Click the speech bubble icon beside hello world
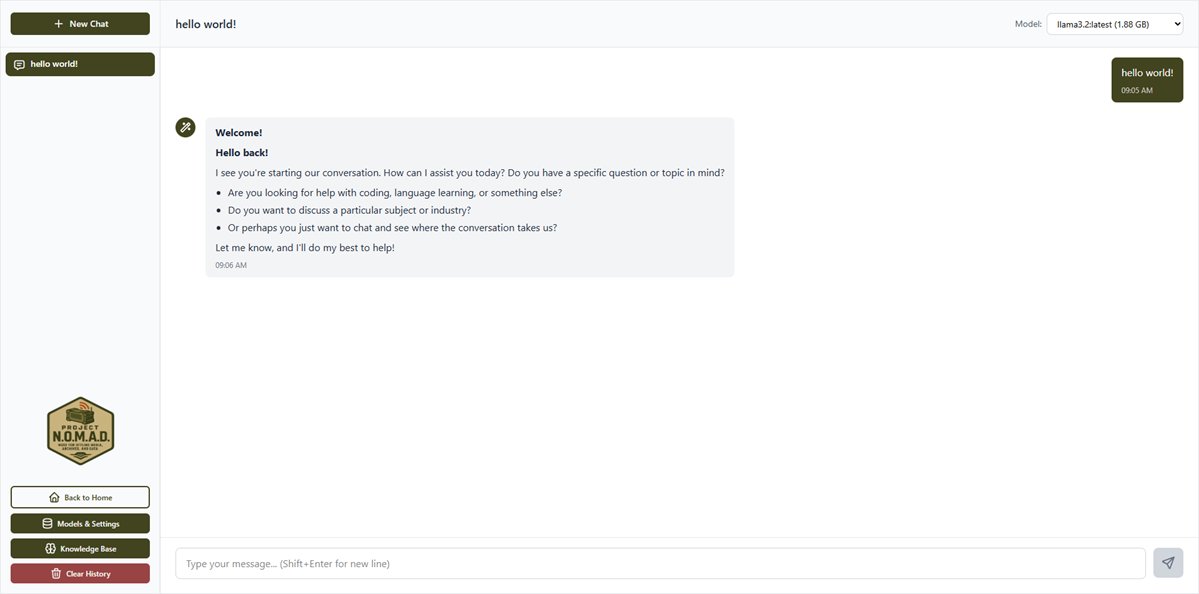This screenshot has width=1199, height=594. click(19, 63)
